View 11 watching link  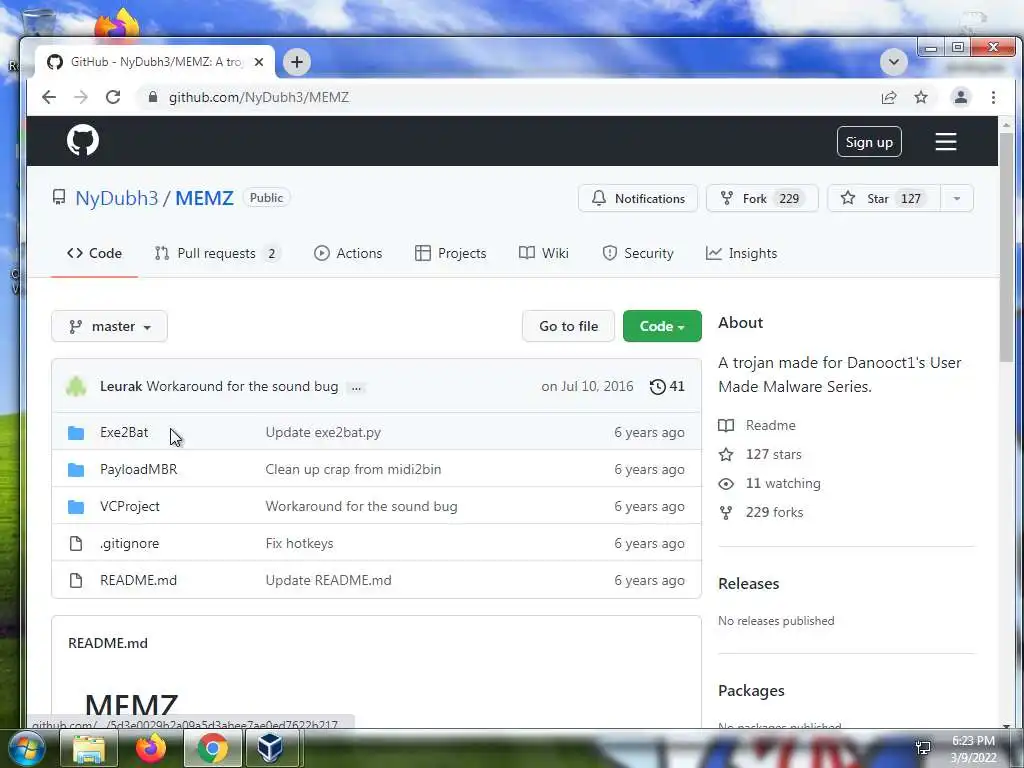pyautogui.click(x=783, y=483)
